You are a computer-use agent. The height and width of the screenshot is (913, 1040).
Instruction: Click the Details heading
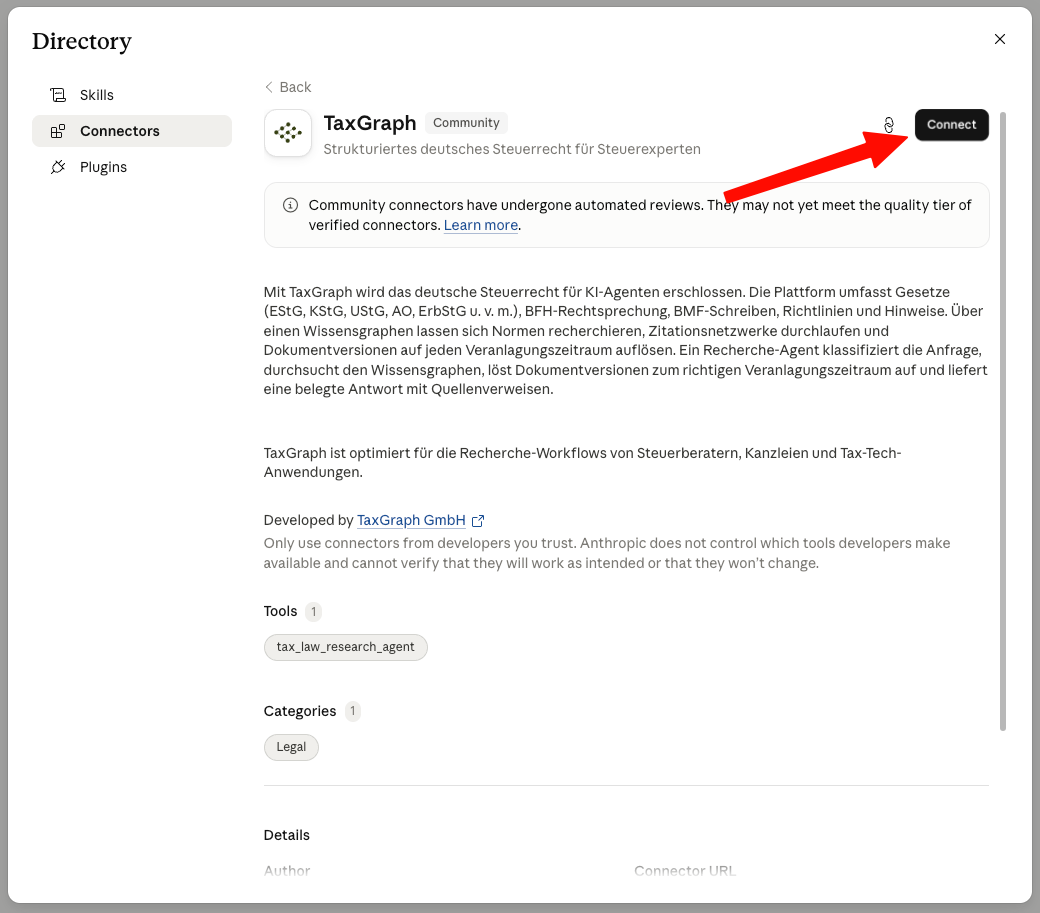coord(287,835)
